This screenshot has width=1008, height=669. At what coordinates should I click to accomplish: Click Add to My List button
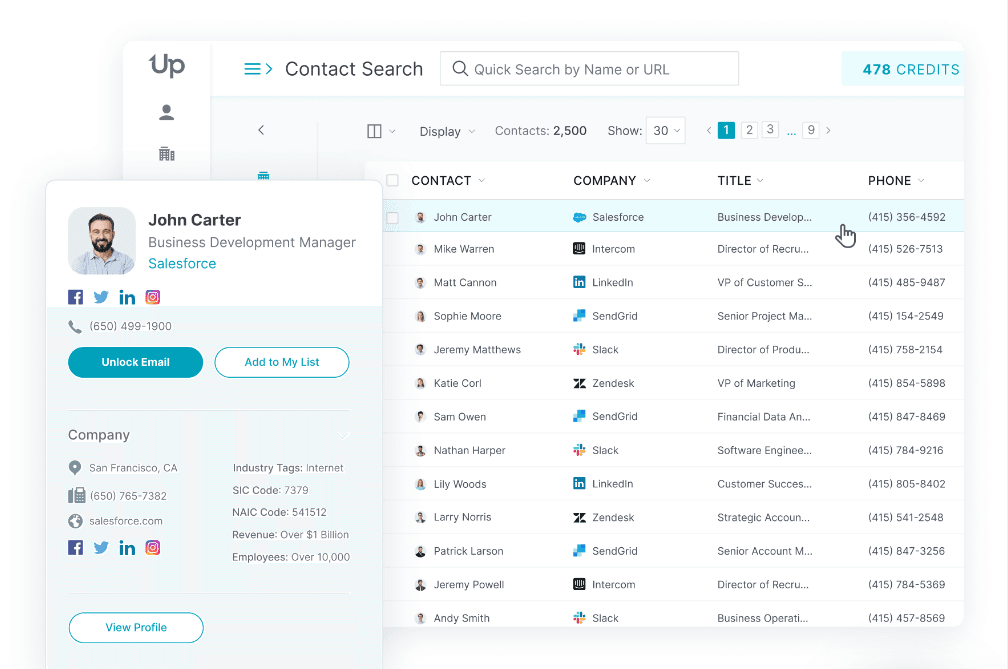[x=282, y=362]
